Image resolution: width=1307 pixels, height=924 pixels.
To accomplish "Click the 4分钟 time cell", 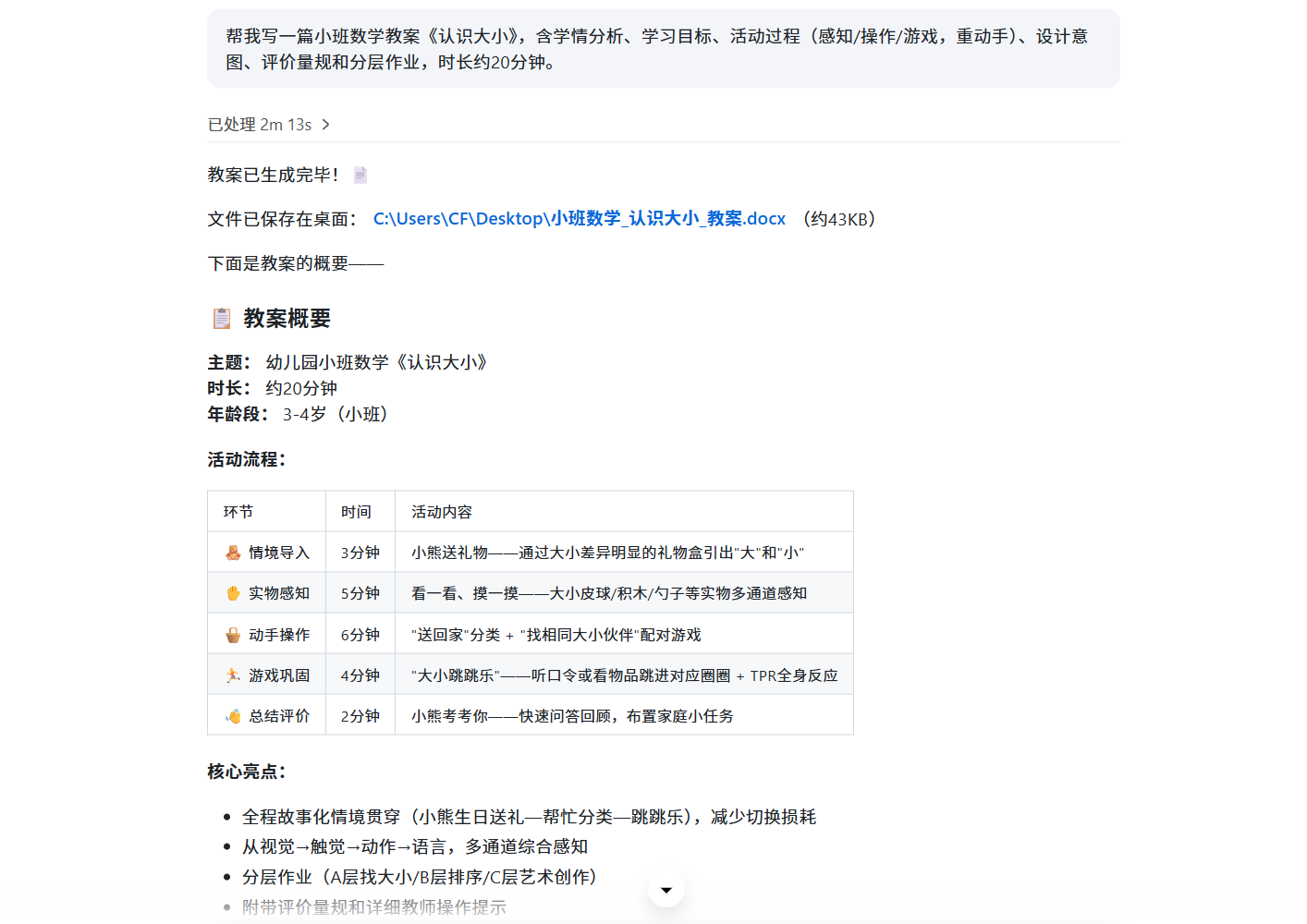I will point(360,675).
